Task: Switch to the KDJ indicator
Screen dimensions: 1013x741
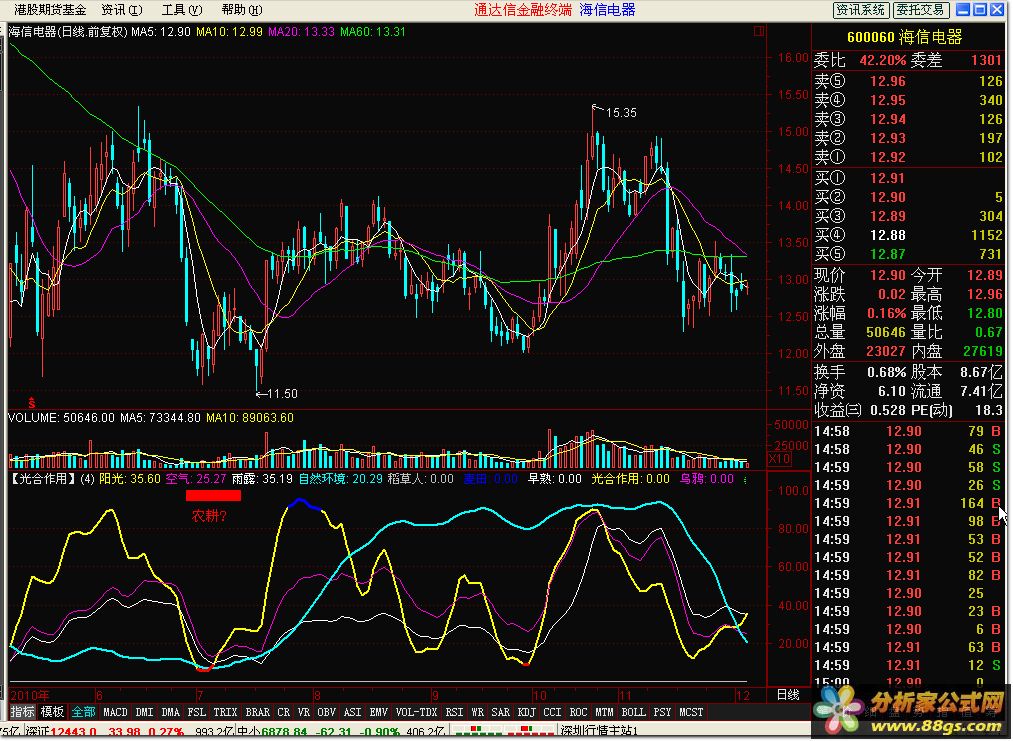Action: (x=527, y=712)
